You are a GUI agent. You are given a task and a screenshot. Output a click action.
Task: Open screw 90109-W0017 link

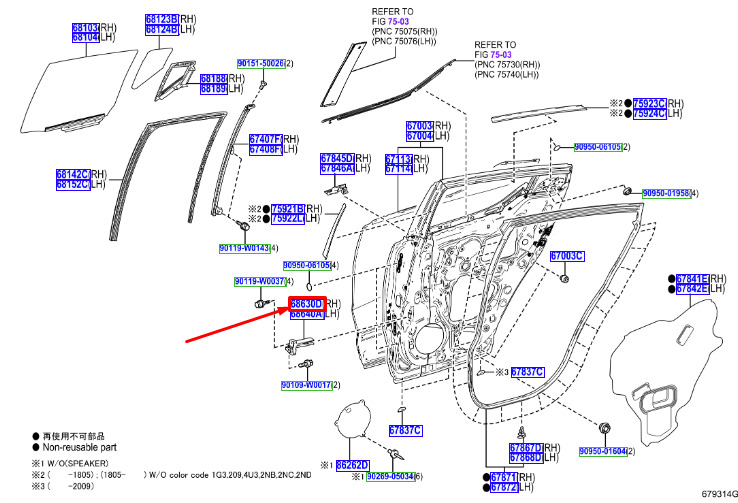pyautogui.click(x=307, y=385)
